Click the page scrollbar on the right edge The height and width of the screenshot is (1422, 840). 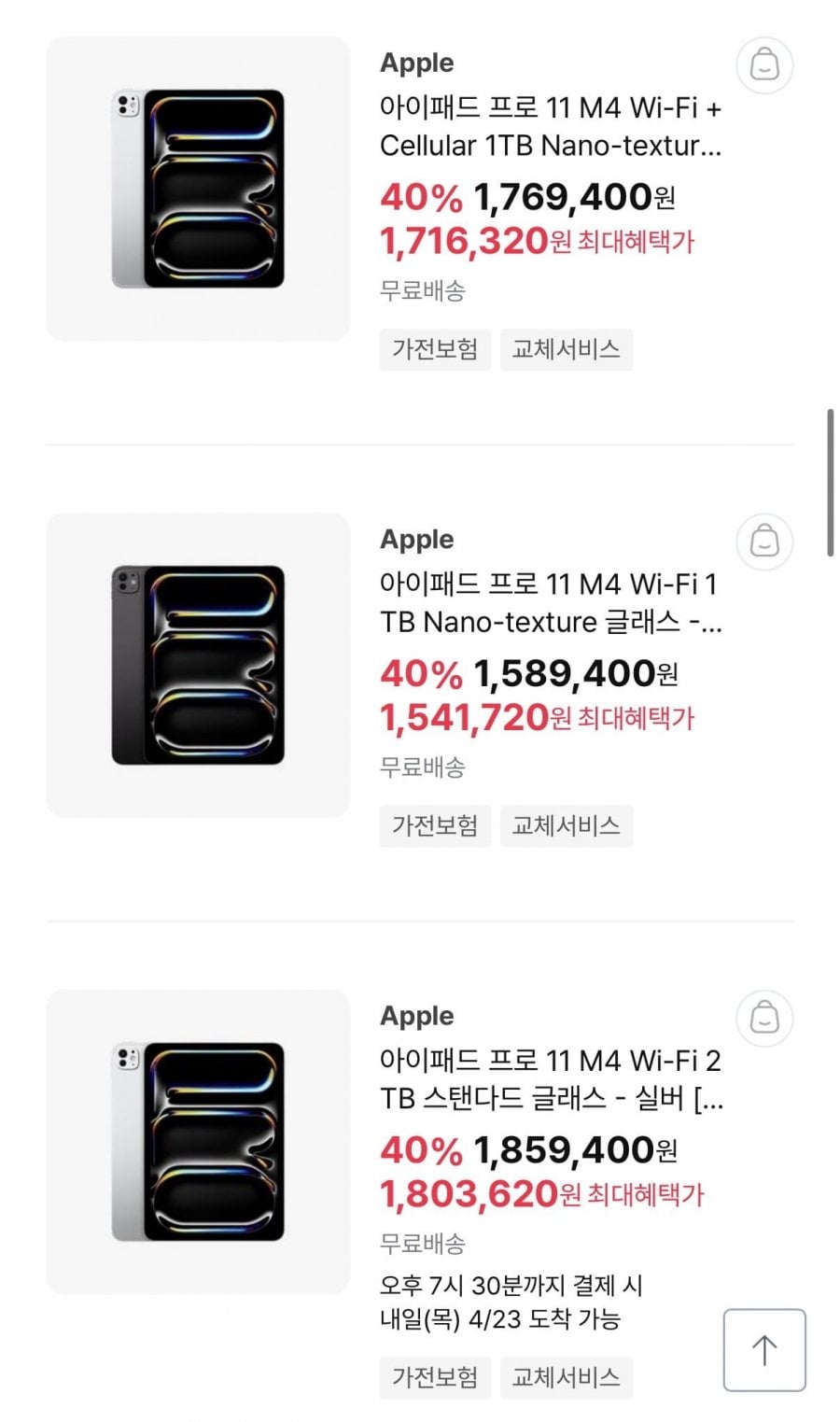point(830,483)
